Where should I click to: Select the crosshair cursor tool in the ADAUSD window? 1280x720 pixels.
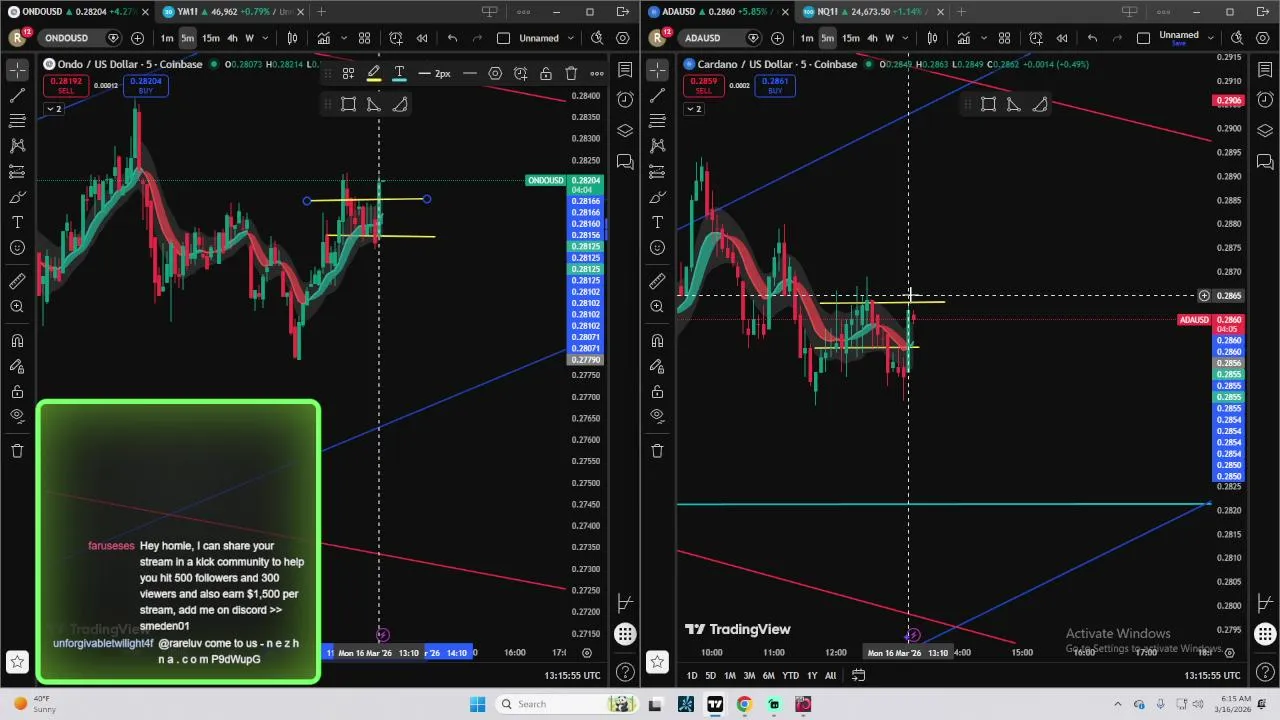click(x=657, y=70)
